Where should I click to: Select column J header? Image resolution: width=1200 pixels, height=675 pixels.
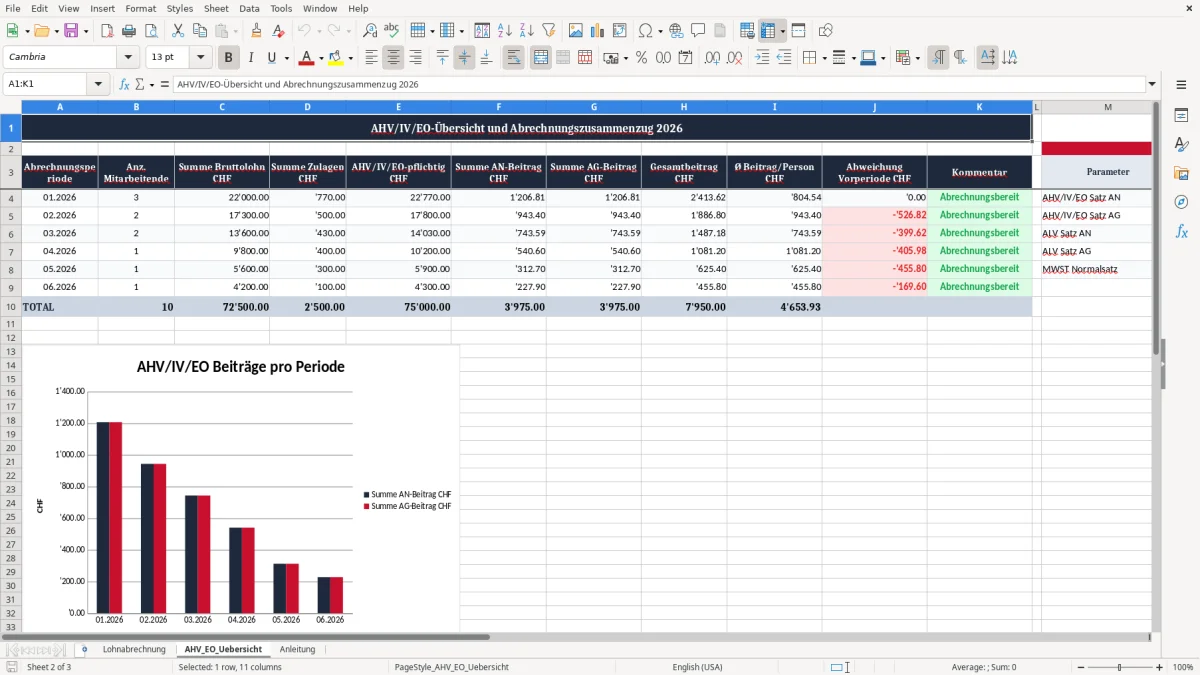[x=874, y=107]
